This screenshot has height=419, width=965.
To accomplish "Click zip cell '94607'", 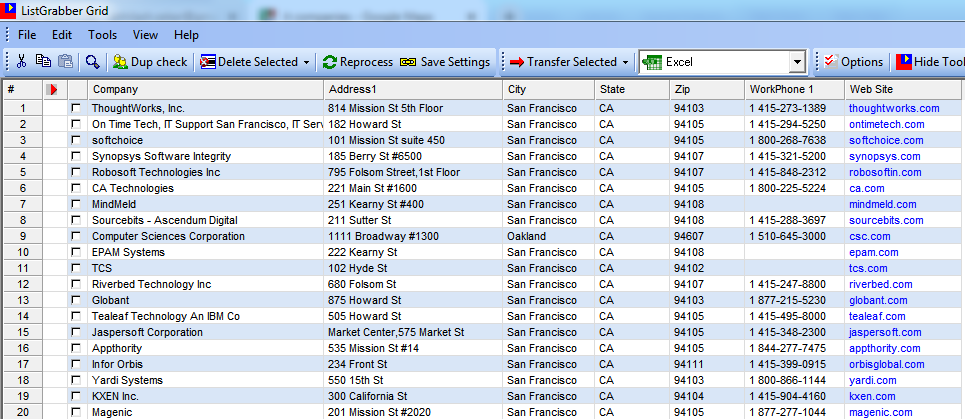I will [707, 236].
